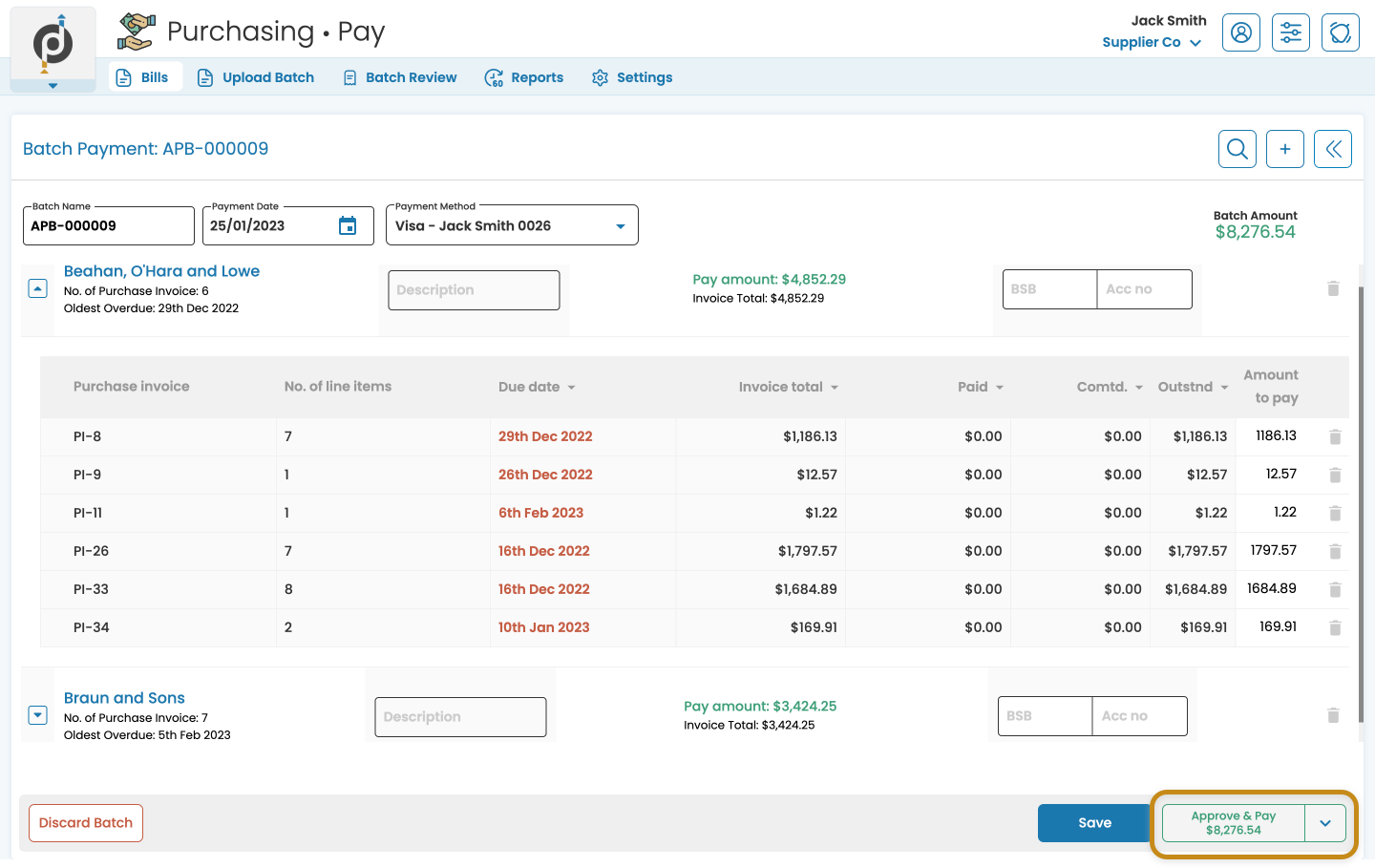
Task: Expand the Supplier Co company switcher
Action: [1195, 43]
